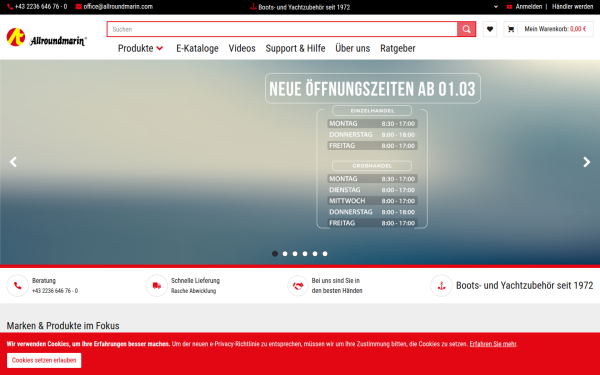Open the Support & Hilfe menu item
Image resolution: width=600 pixels, height=375 pixels.
coord(295,48)
